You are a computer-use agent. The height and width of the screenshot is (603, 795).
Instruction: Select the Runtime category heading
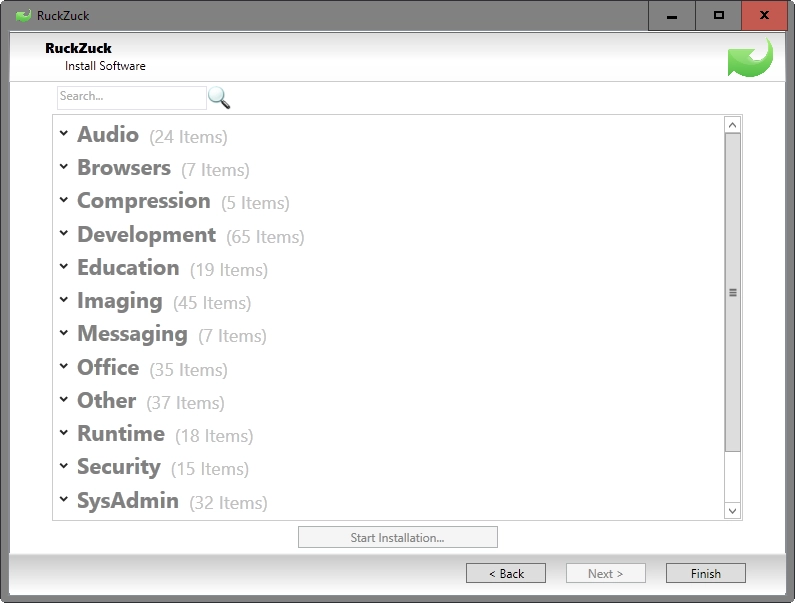coord(121,434)
